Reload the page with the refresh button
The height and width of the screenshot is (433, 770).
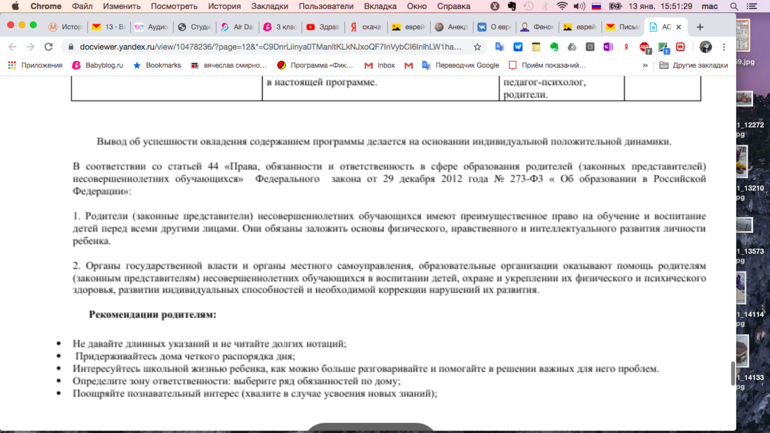click(x=48, y=47)
